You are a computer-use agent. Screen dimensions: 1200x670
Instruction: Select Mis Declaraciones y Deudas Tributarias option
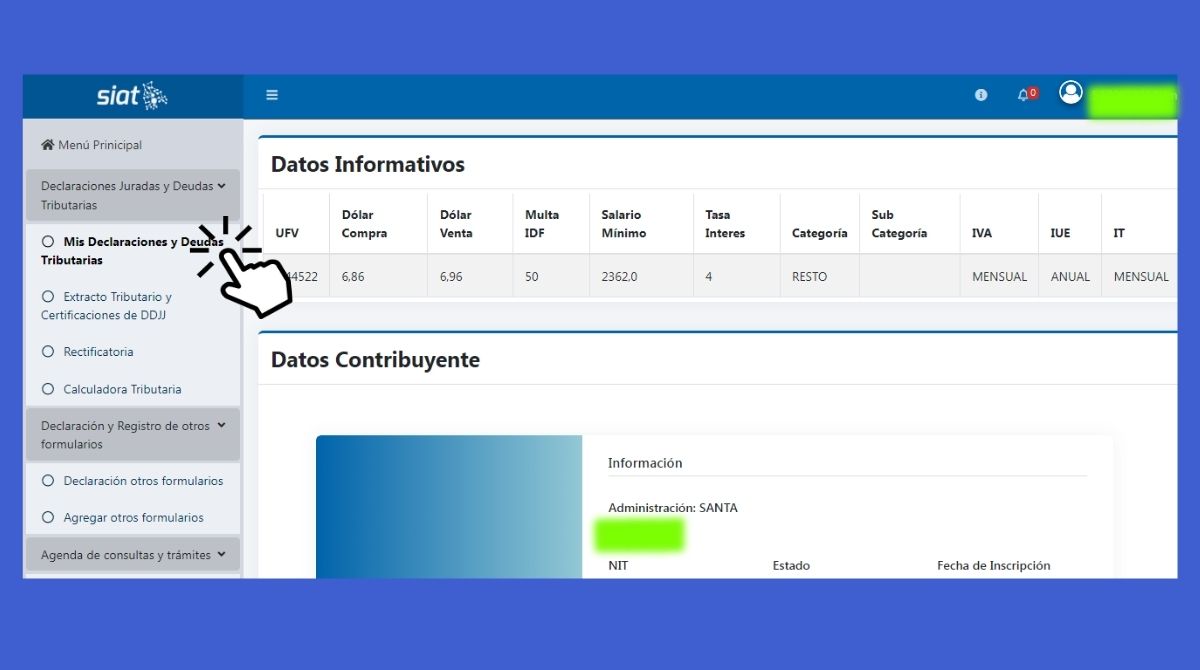coord(130,250)
